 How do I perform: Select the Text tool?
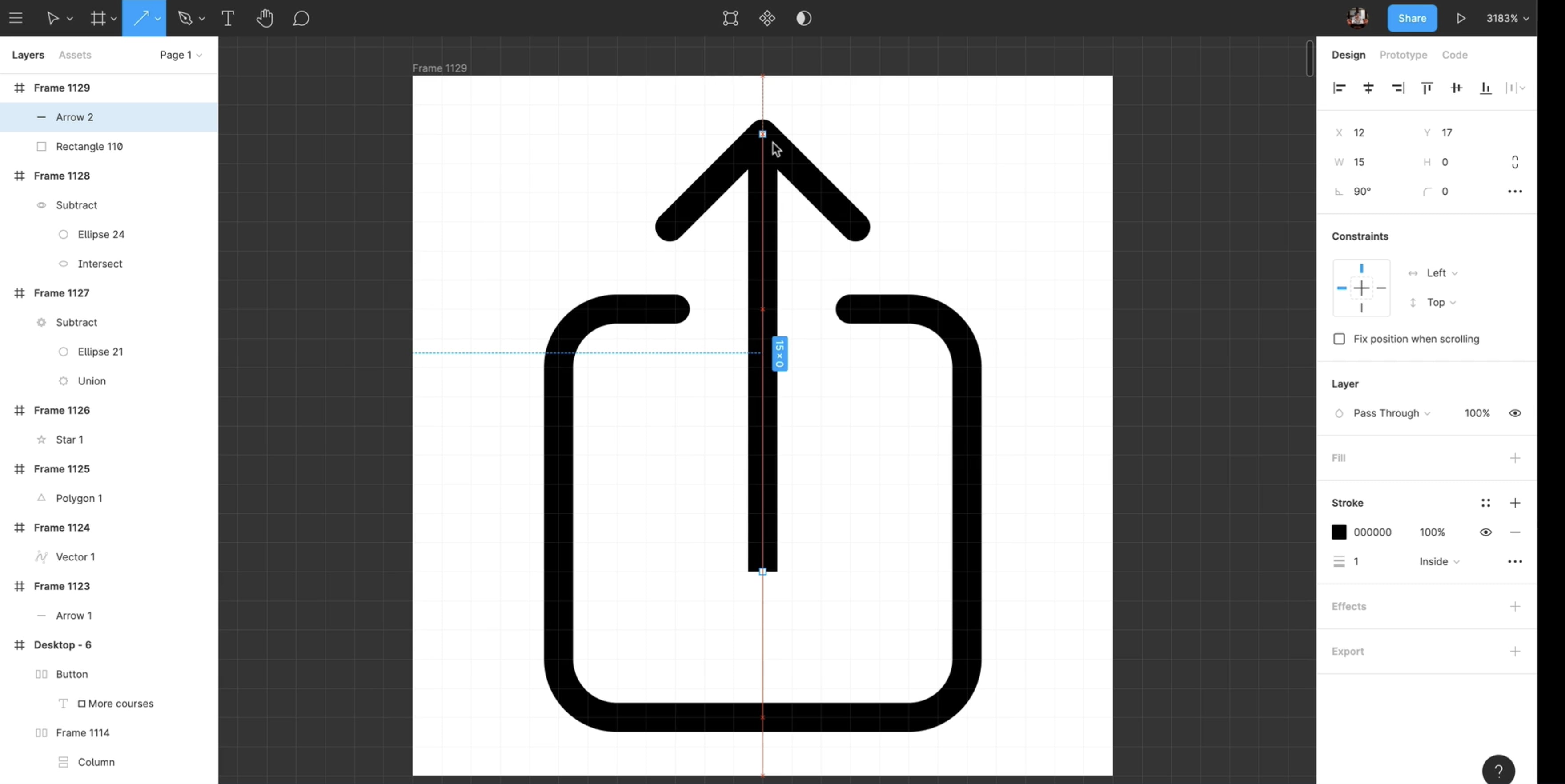228,18
